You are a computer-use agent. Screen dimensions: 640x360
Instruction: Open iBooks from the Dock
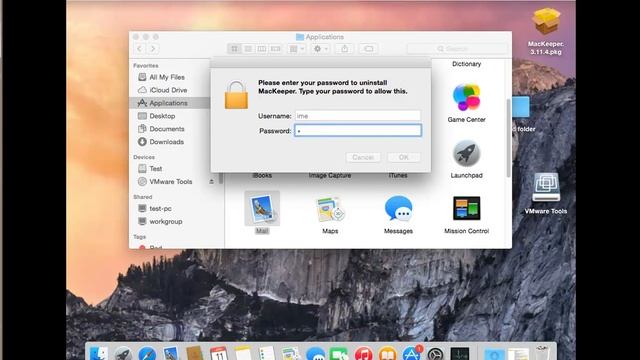pyautogui.click(x=387, y=353)
